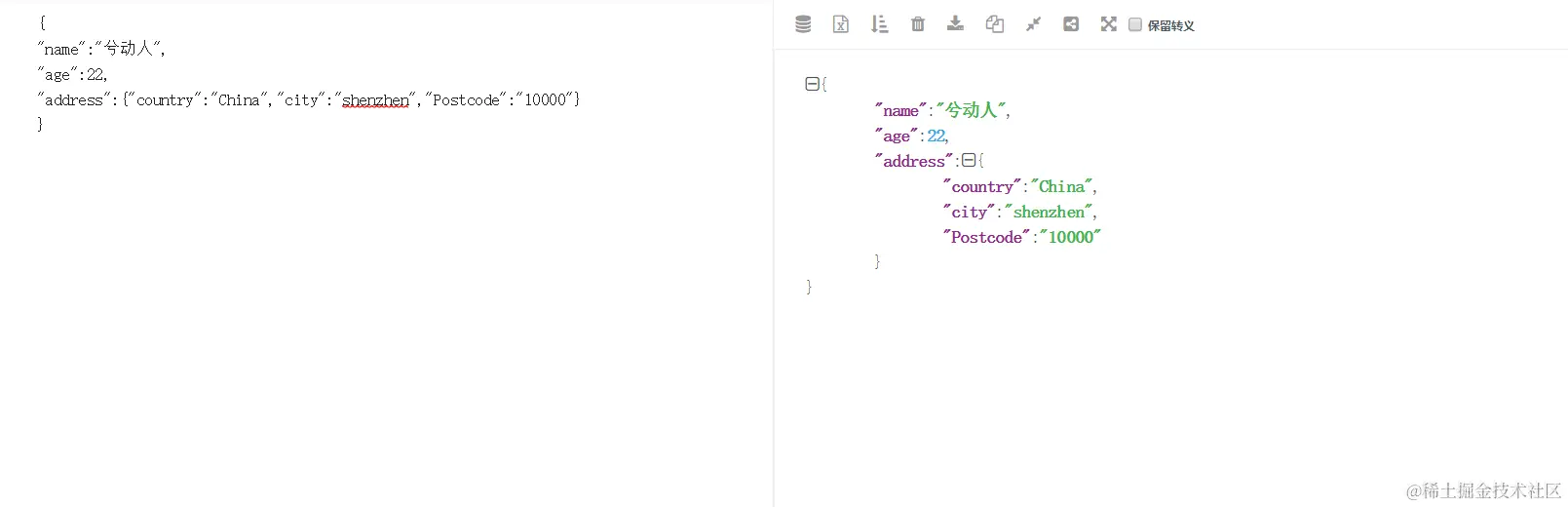This screenshot has height=507, width=1568.
Task: Click the Excel file export icon
Action: 841,24
